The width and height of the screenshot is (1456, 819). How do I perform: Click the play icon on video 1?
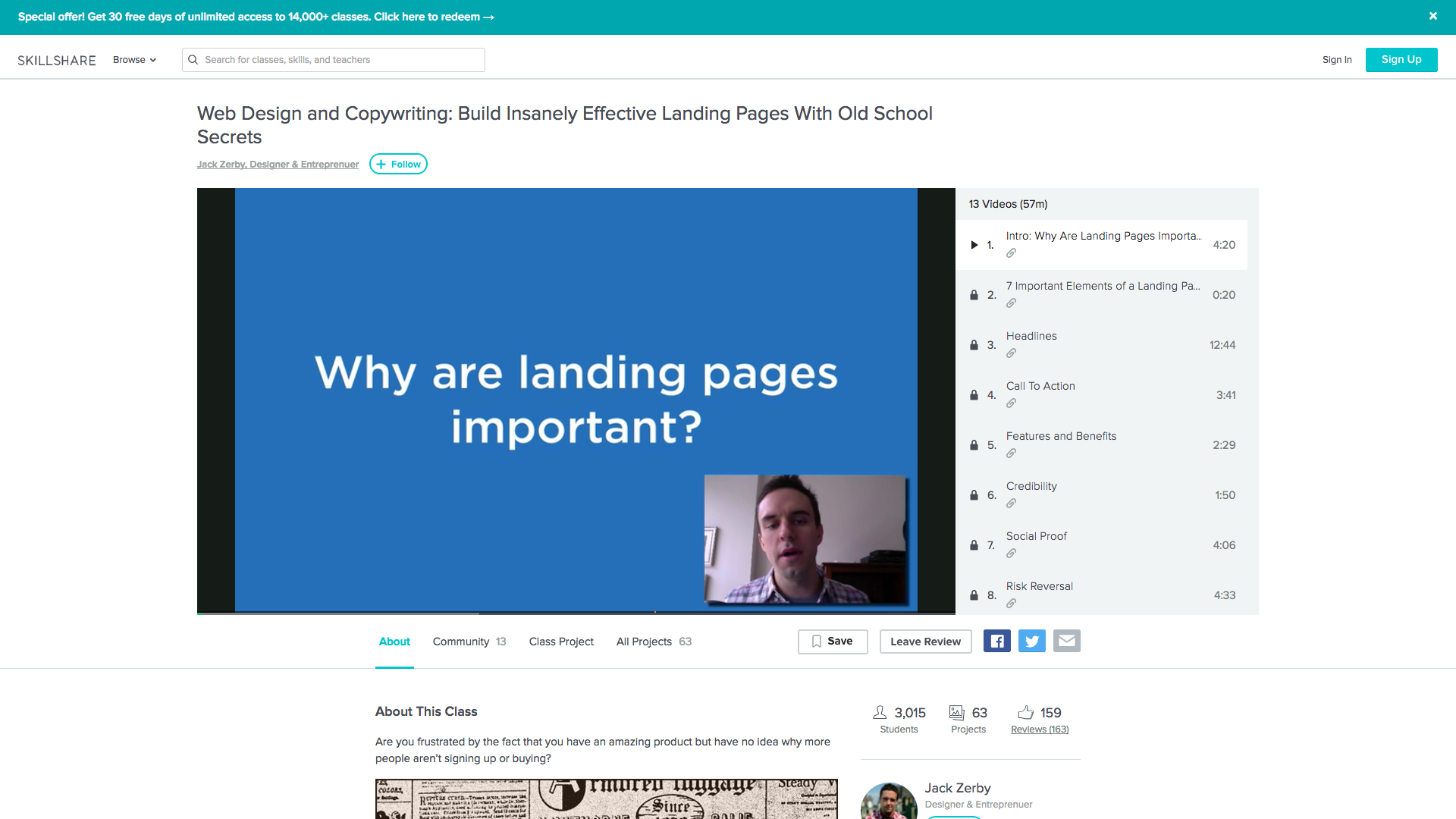[x=974, y=245]
